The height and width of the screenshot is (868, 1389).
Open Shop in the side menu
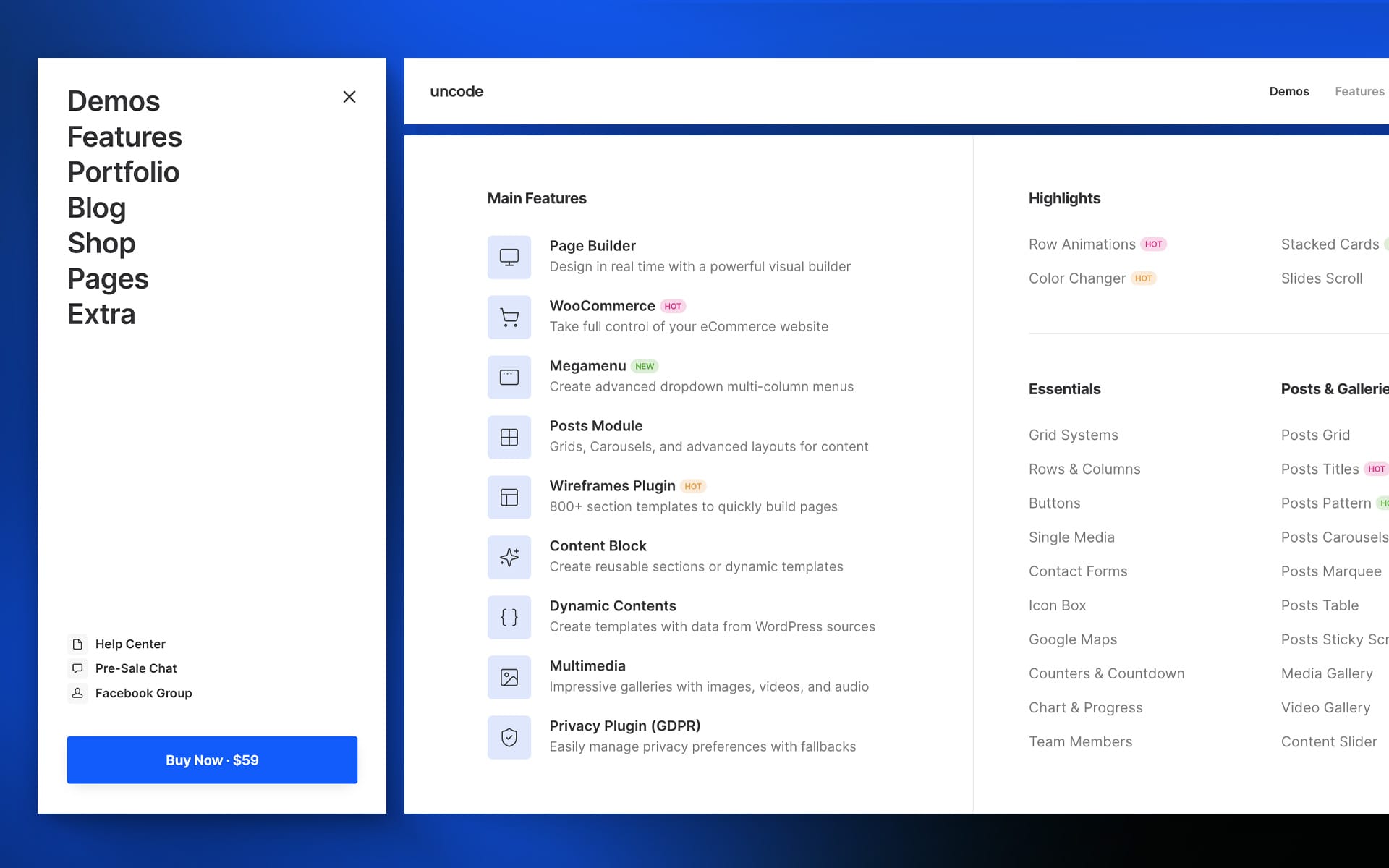(101, 243)
